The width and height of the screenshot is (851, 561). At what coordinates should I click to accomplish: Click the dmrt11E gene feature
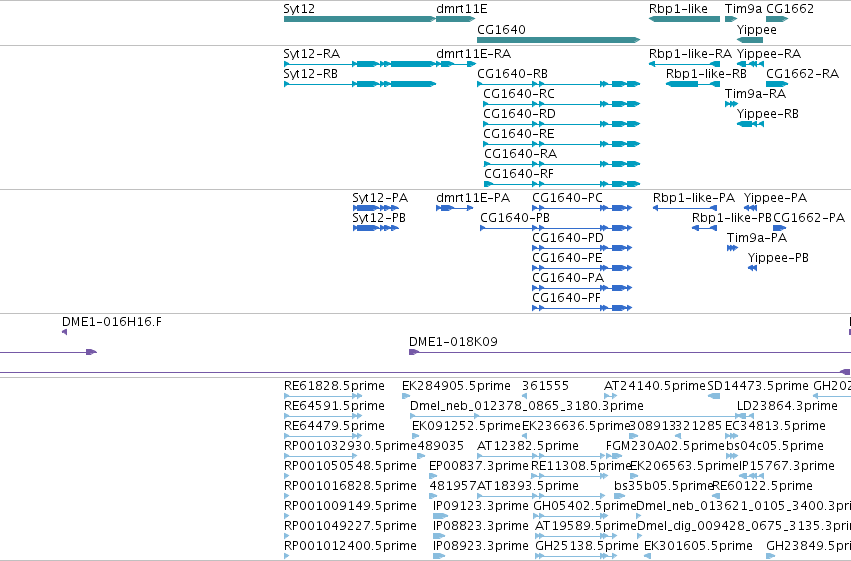point(455,19)
